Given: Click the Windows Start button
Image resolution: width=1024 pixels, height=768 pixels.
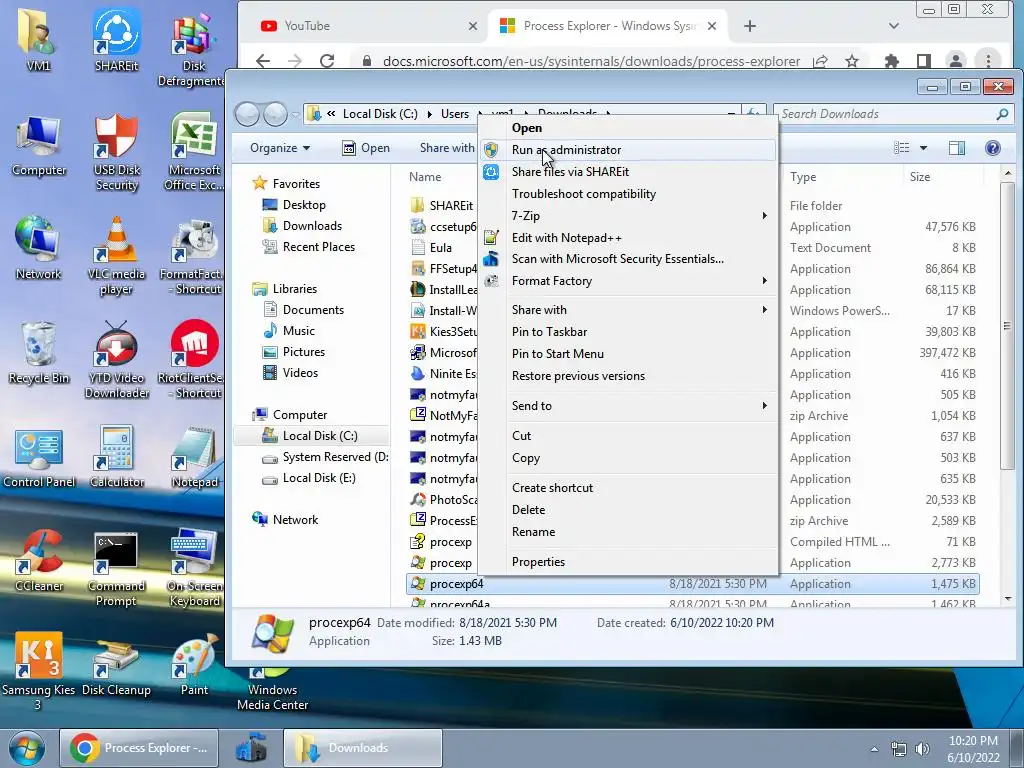Looking at the screenshot, I should pyautogui.click(x=27, y=748).
